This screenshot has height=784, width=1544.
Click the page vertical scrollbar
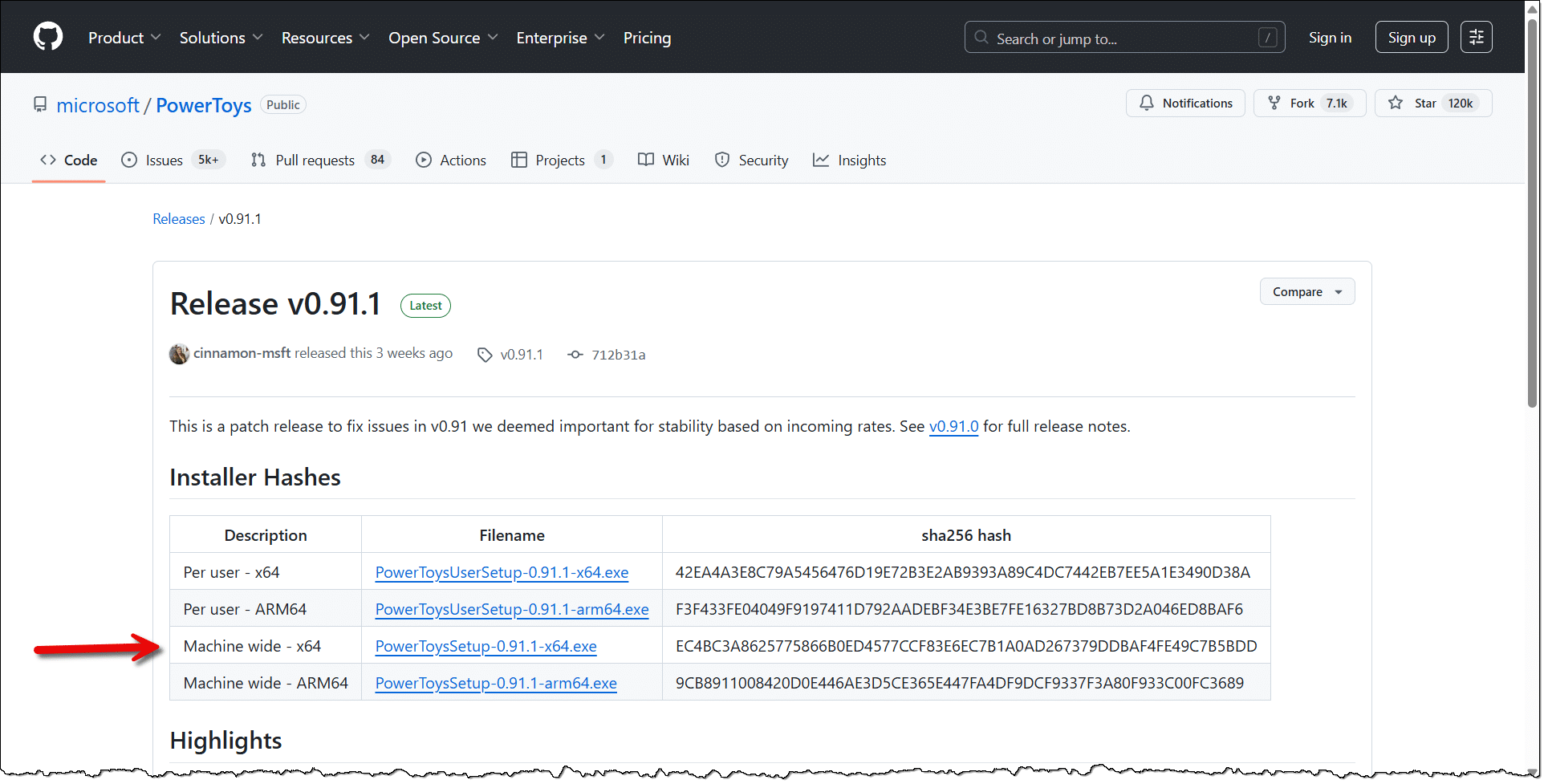(x=1533, y=213)
